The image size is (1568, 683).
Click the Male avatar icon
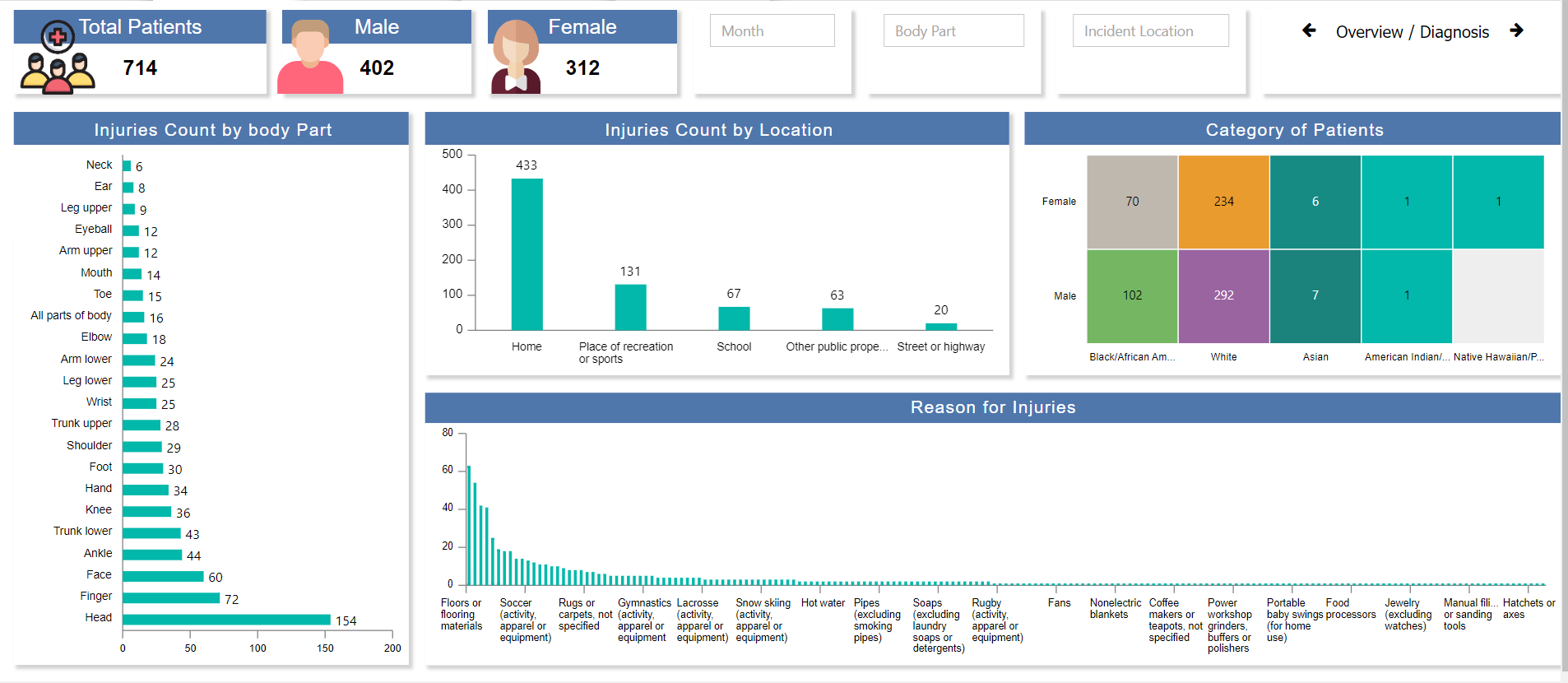pos(310,58)
